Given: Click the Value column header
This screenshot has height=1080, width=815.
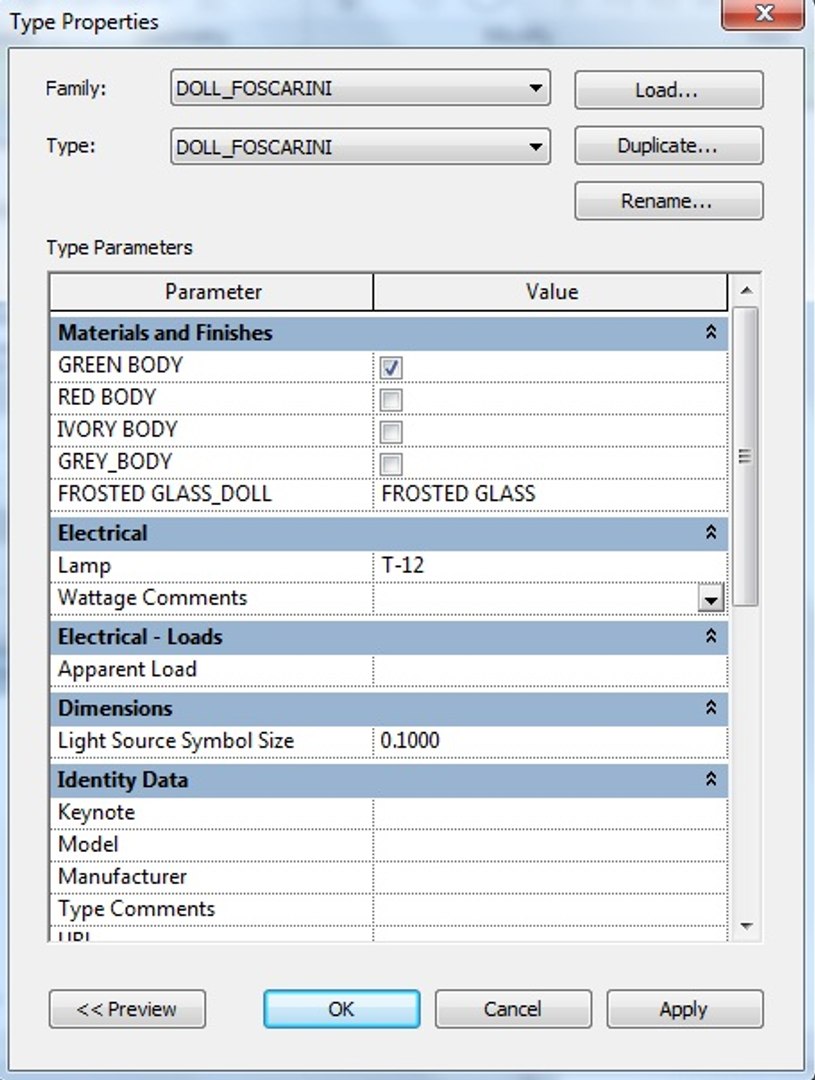Looking at the screenshot, I should click(x=550, y=292).
